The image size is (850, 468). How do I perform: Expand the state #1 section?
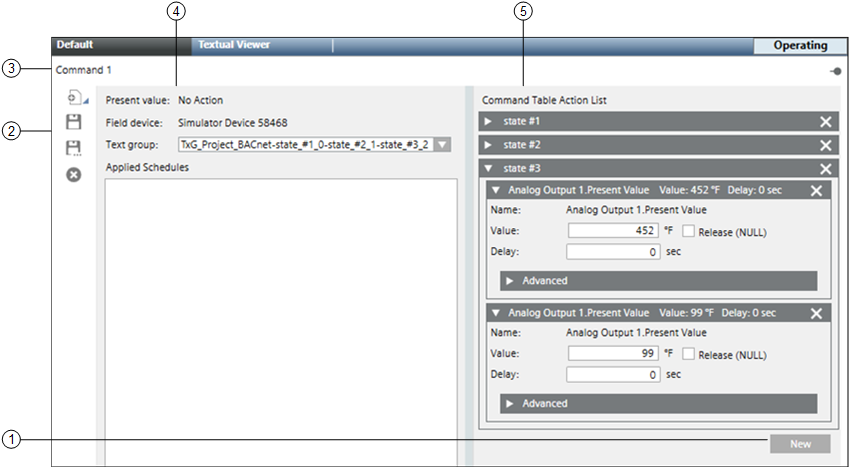click(489, 121)
